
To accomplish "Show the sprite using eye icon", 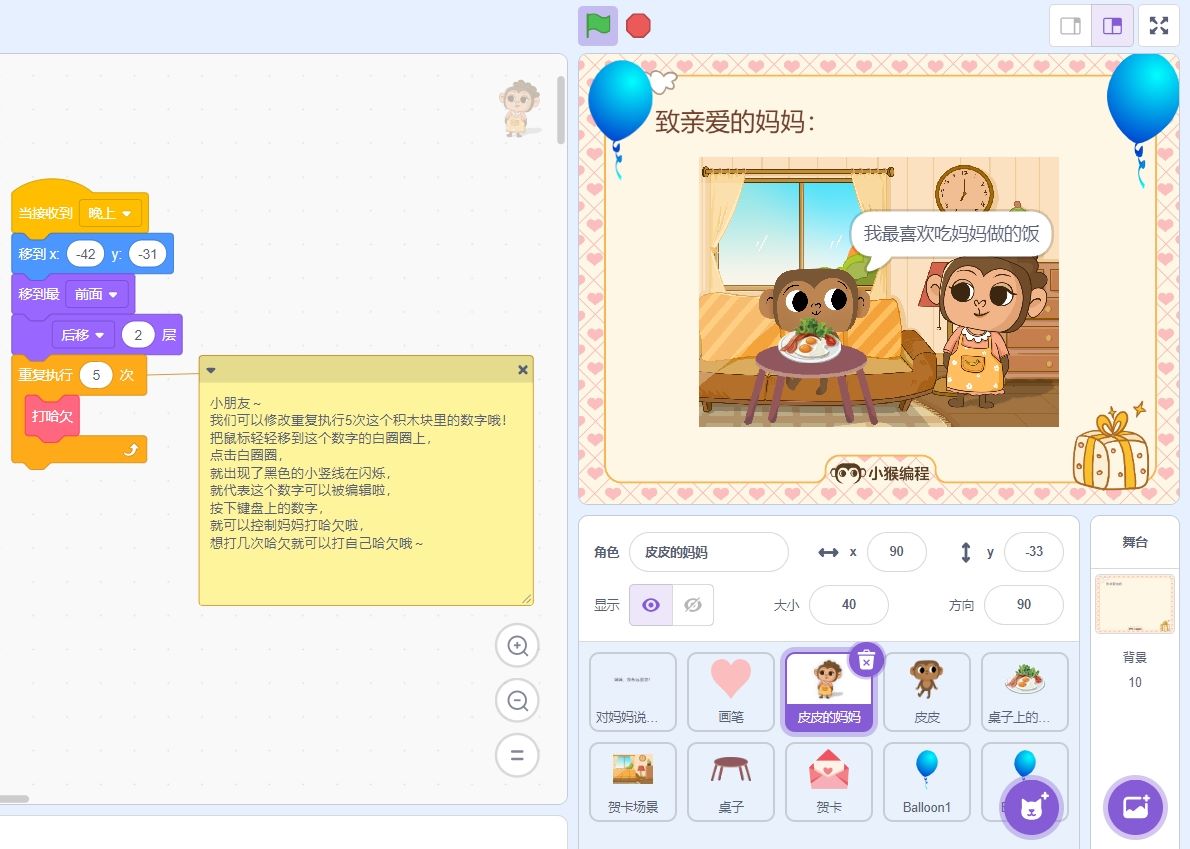I will tap(651, 605).
